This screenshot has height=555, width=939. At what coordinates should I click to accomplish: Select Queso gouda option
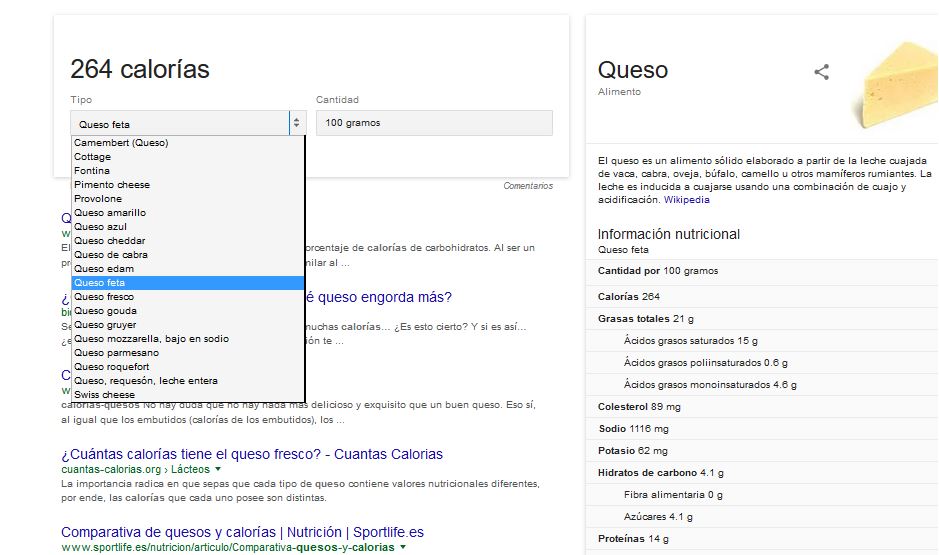pyautogui.click(x=187, y=311)
